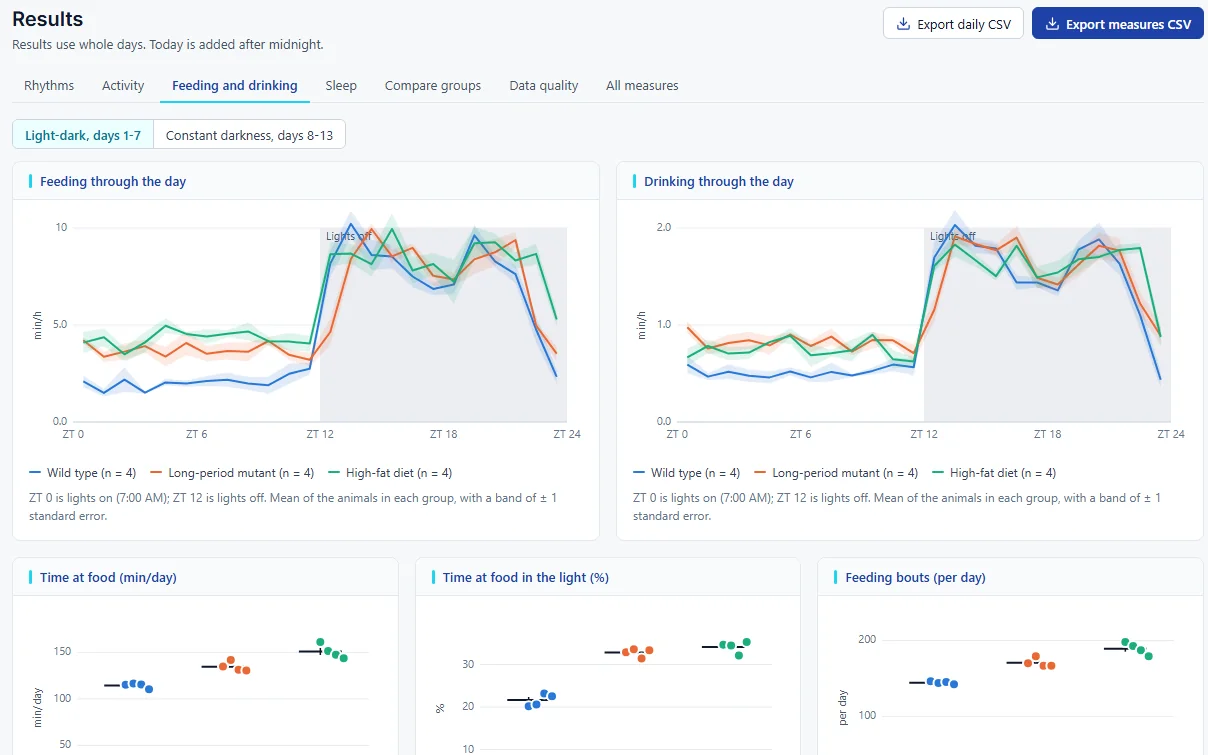Click the 'Drinking through the day' heading
This screenshot has width=1208, height=755.
click(719, 182)
